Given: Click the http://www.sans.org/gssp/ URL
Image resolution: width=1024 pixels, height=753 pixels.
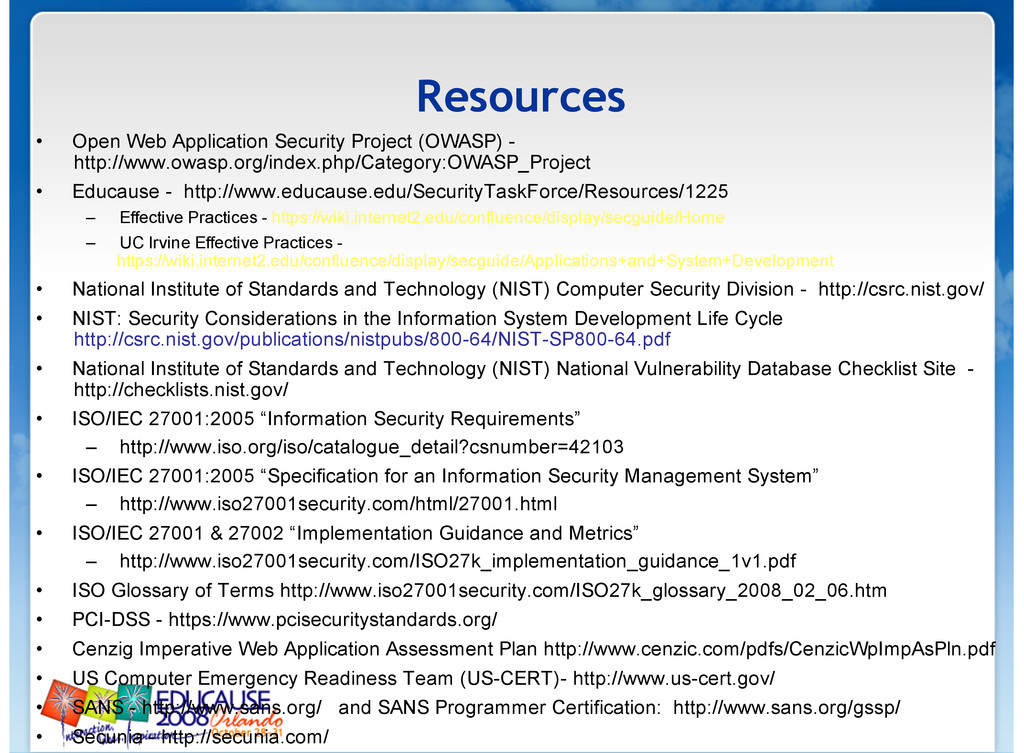Looking at the screenshot, I should click(x=786, y=708).
